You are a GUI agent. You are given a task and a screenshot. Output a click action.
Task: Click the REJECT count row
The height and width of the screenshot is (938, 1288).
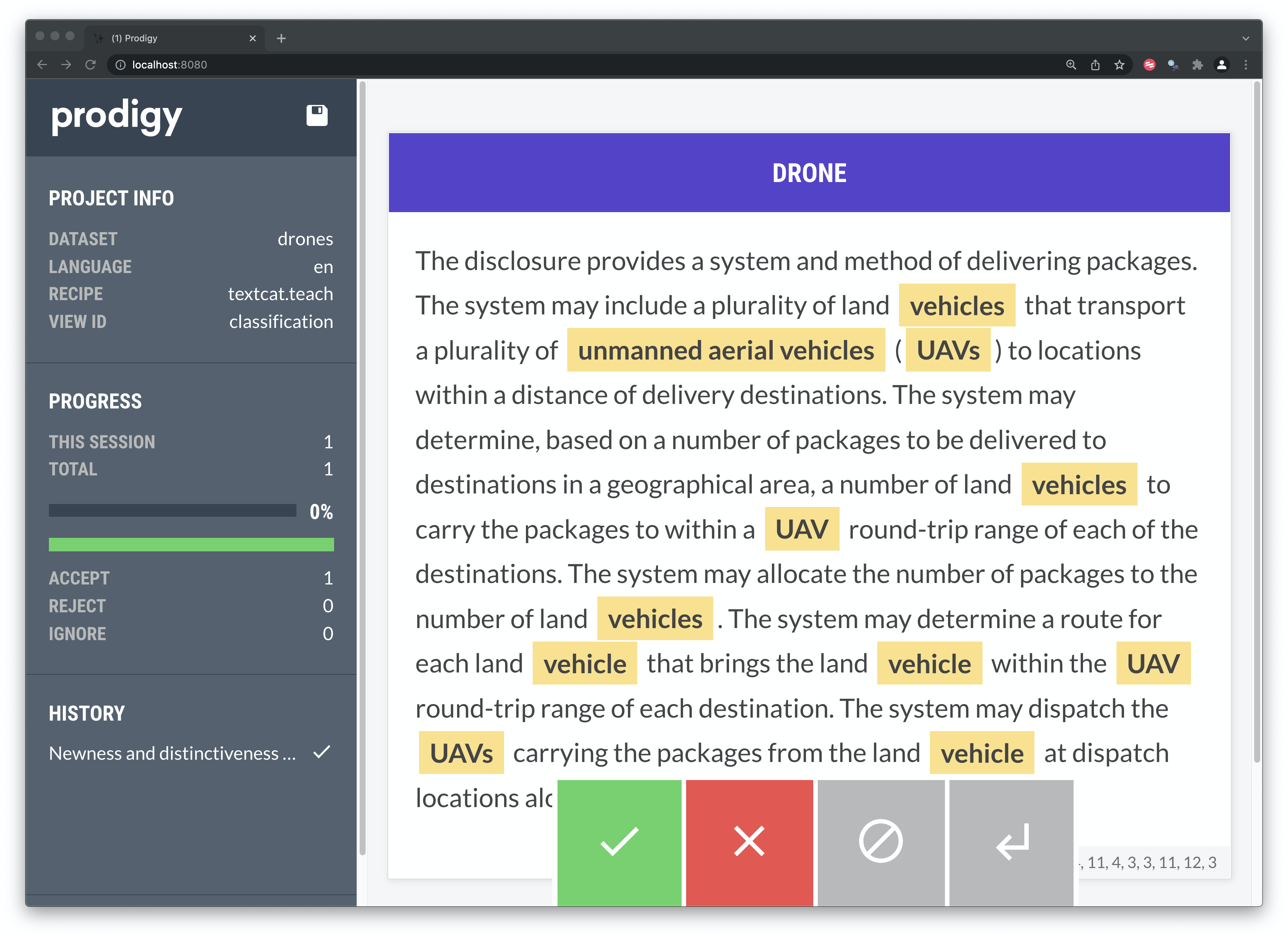click(x=191, y=606)
